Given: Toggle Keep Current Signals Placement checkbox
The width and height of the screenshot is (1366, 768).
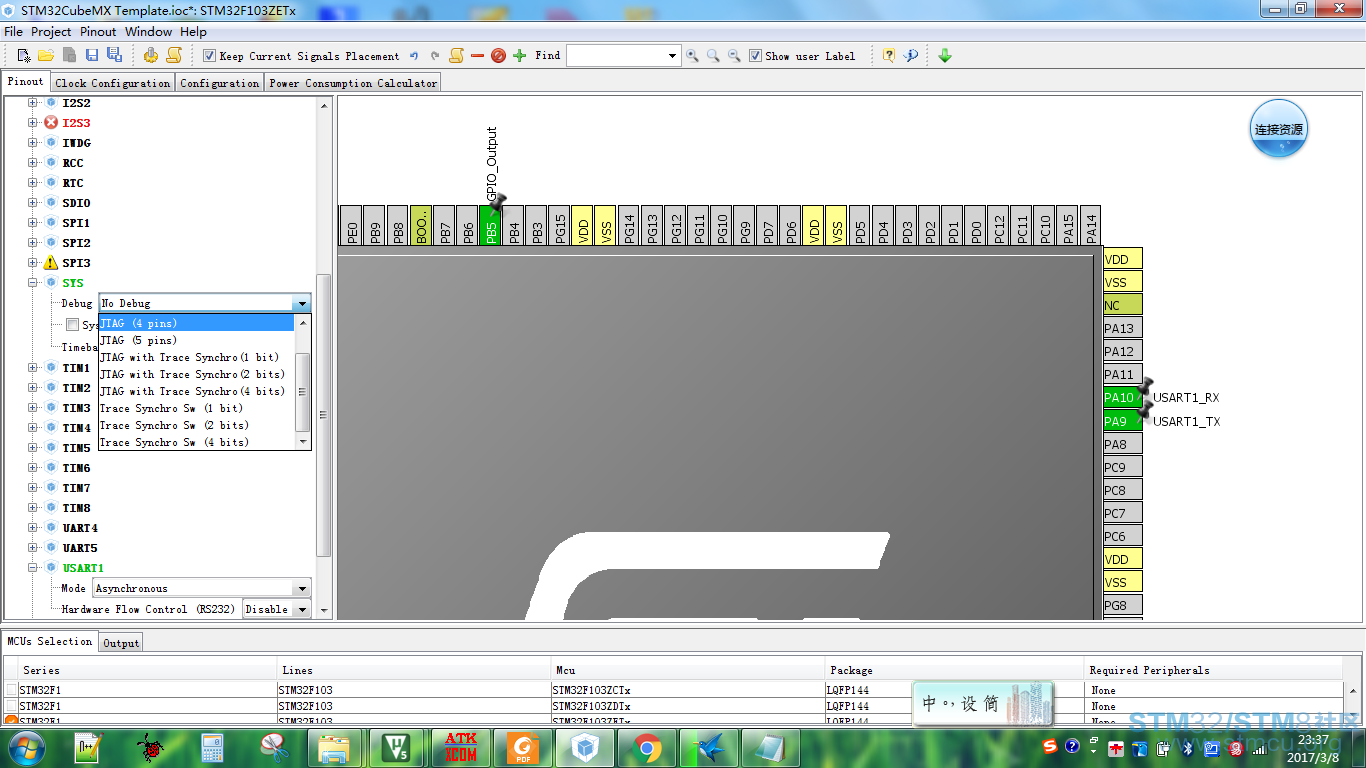Looking at the screenshot, I should click(209, 56).
